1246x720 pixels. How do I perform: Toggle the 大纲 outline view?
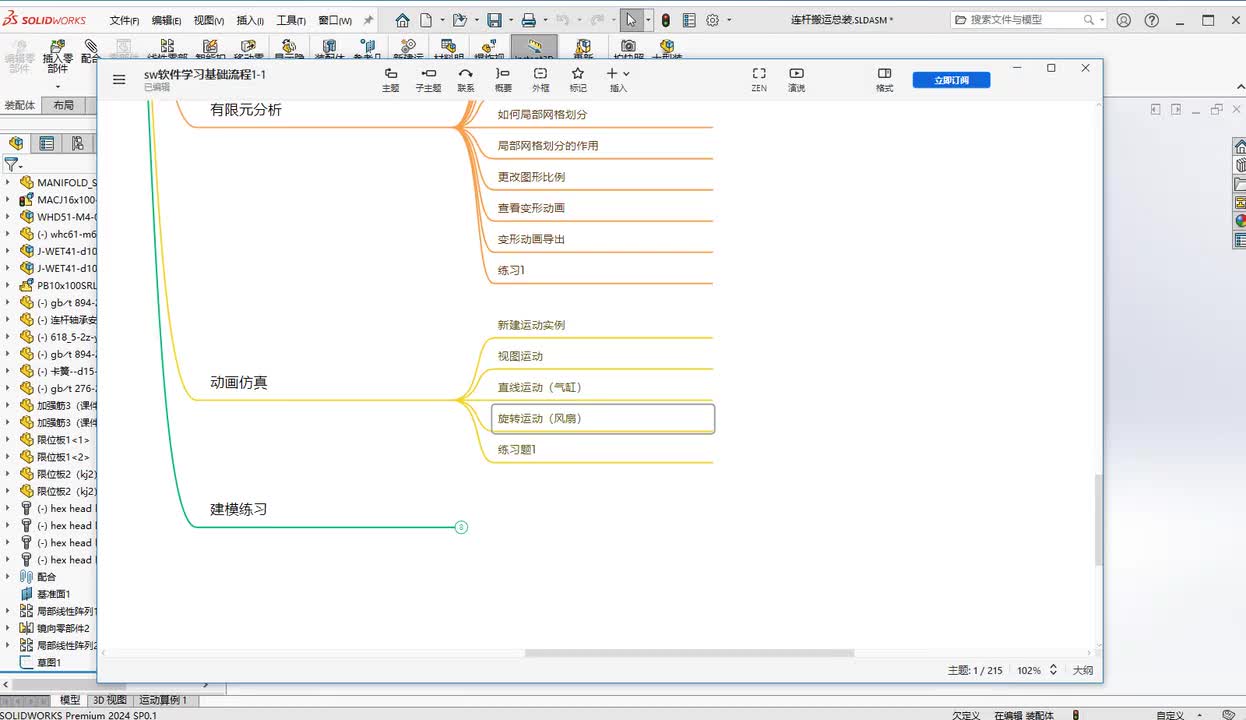(x=1082, y=670)
